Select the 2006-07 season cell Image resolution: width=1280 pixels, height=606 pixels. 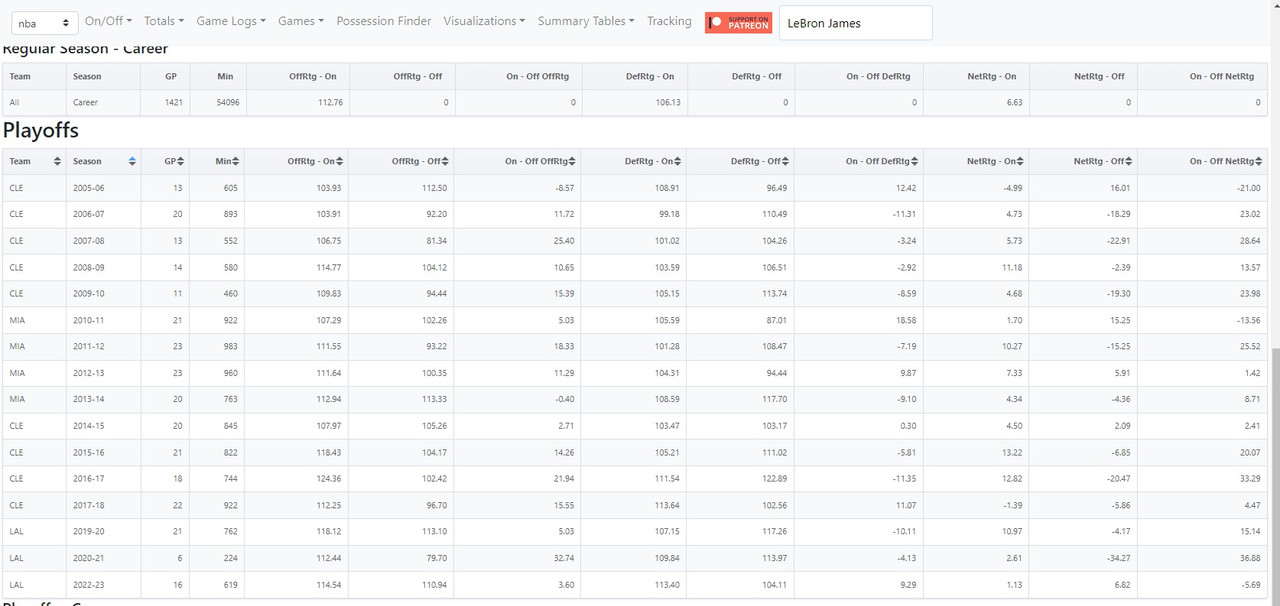click(x=102, y=214)
